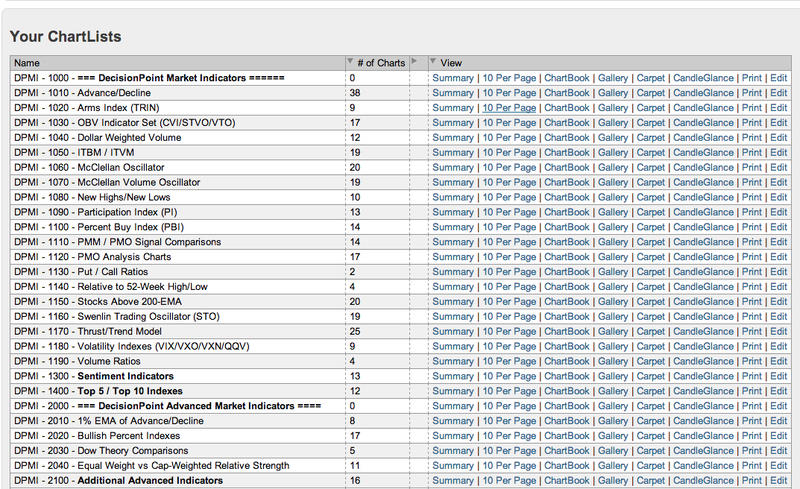
Task: Open CandleGlance for Put / Call Ratios
Action: coord(703,272)
